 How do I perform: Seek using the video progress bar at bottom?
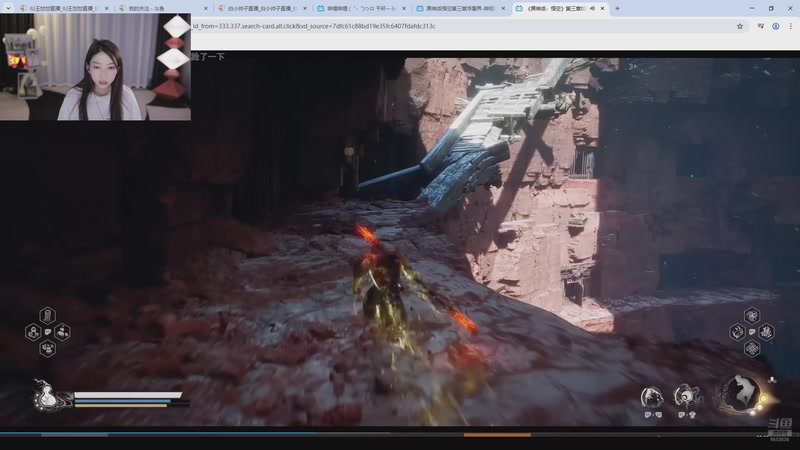click(x=400, y=435)
